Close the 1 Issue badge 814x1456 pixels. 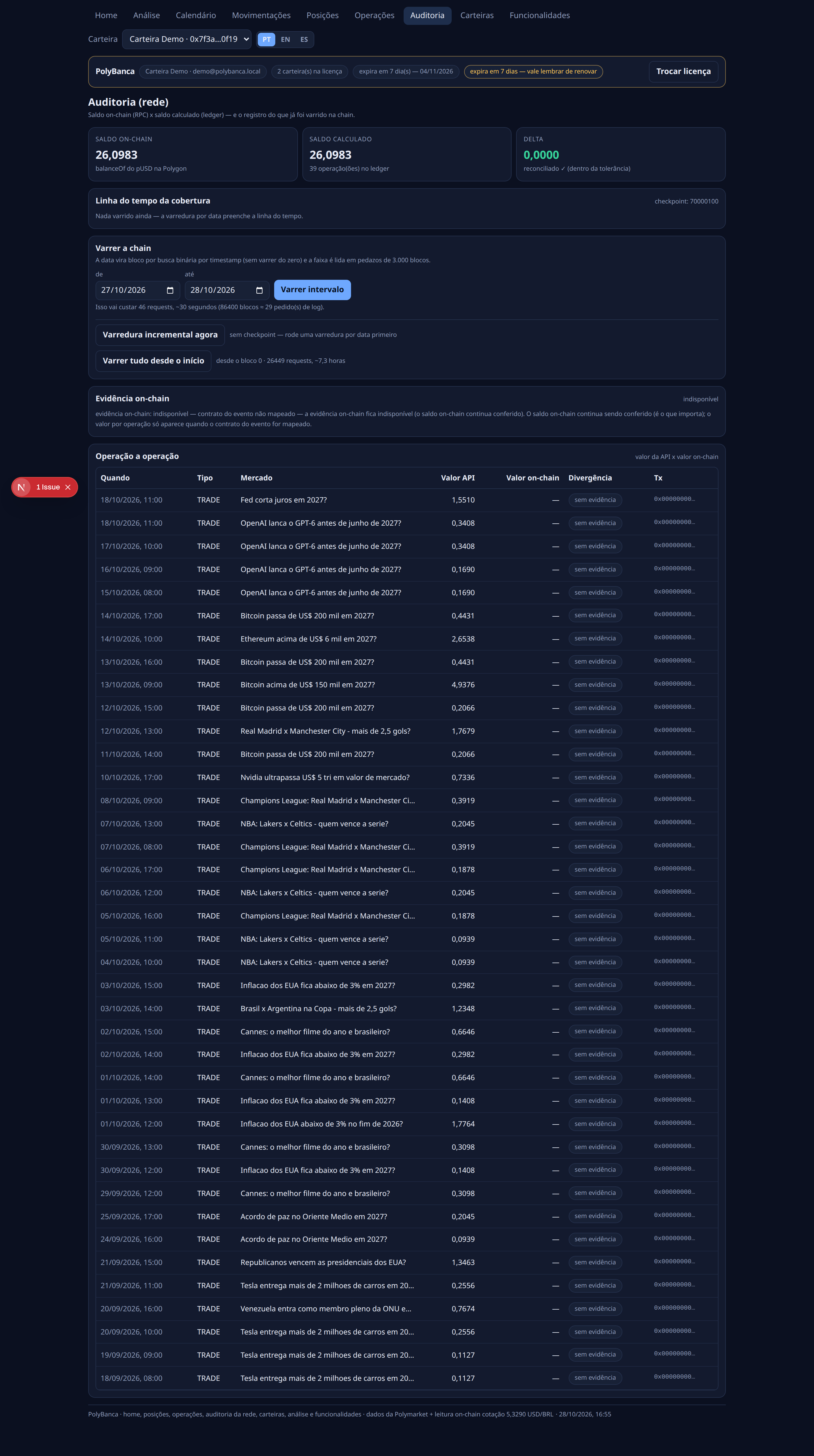click(x=68, y=487)
